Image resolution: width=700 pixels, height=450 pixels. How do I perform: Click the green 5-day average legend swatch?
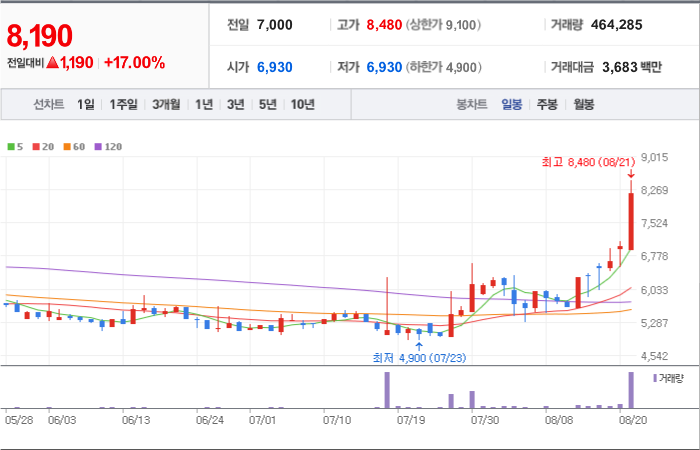[11, 146]
